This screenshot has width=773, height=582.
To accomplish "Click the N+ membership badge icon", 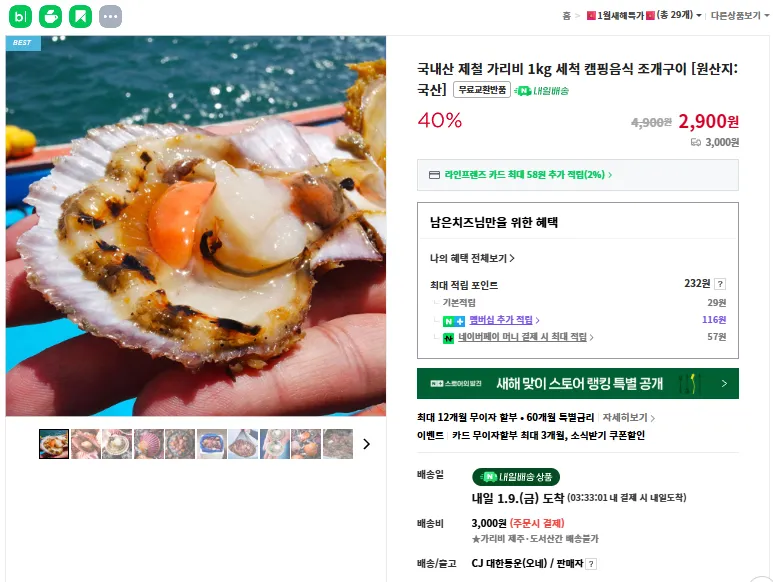I will click(x=454, y=321).
